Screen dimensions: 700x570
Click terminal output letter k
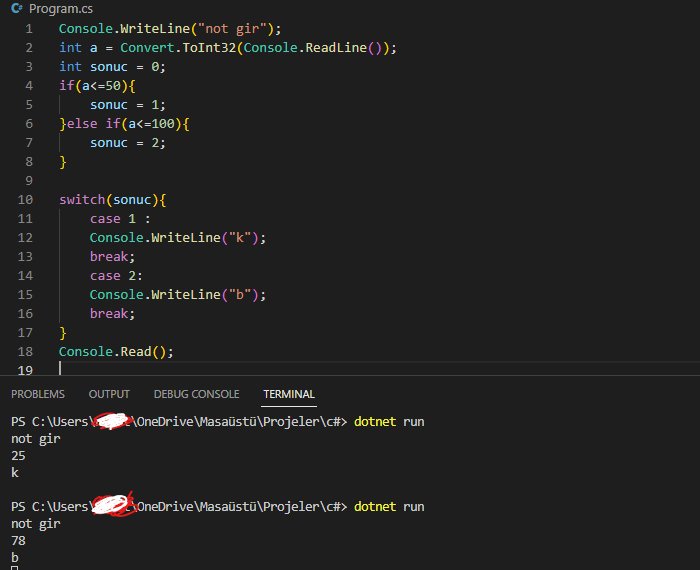(15, 473)
